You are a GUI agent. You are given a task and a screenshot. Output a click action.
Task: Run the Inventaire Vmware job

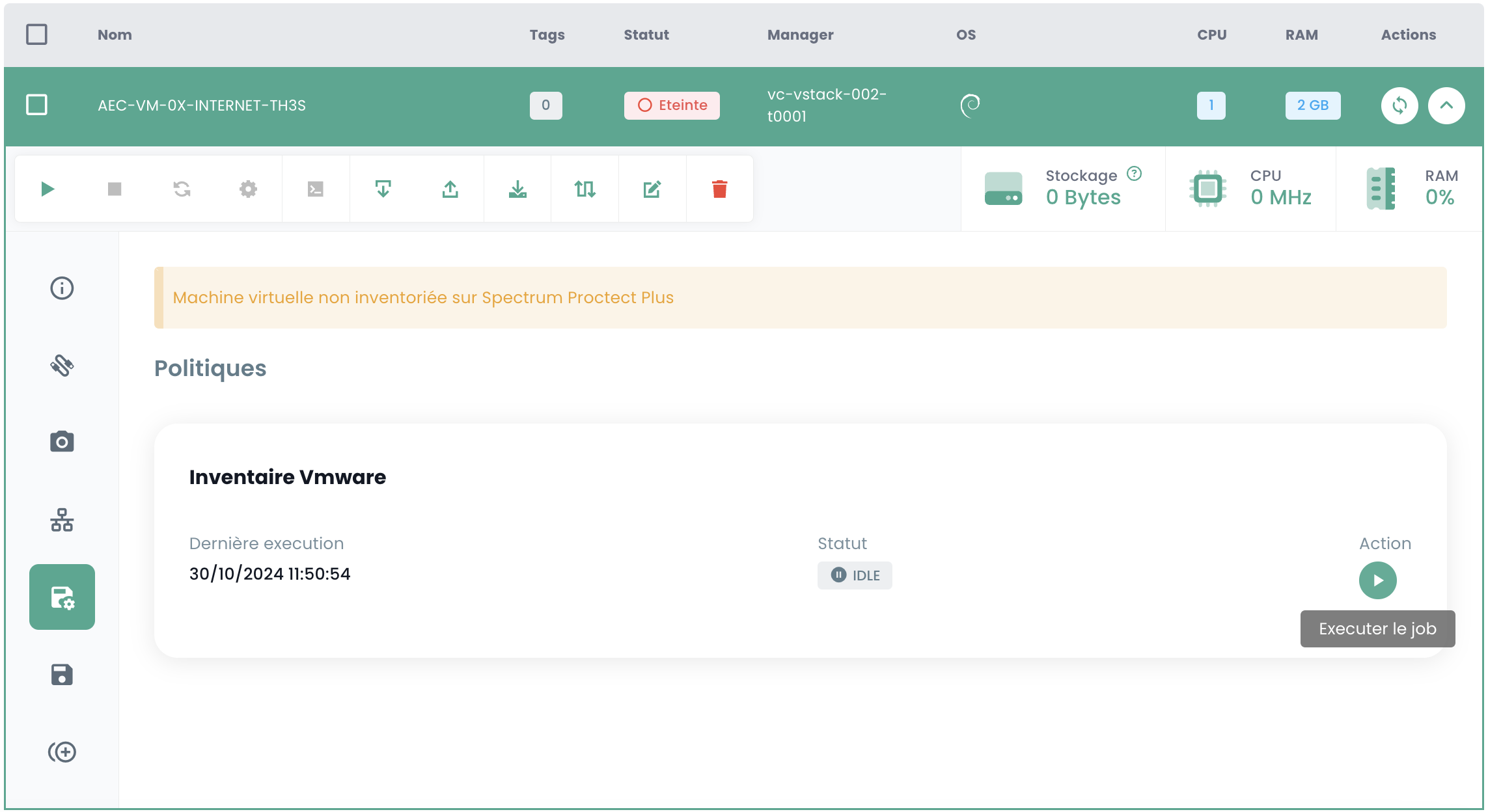[x=1377, y=580]
